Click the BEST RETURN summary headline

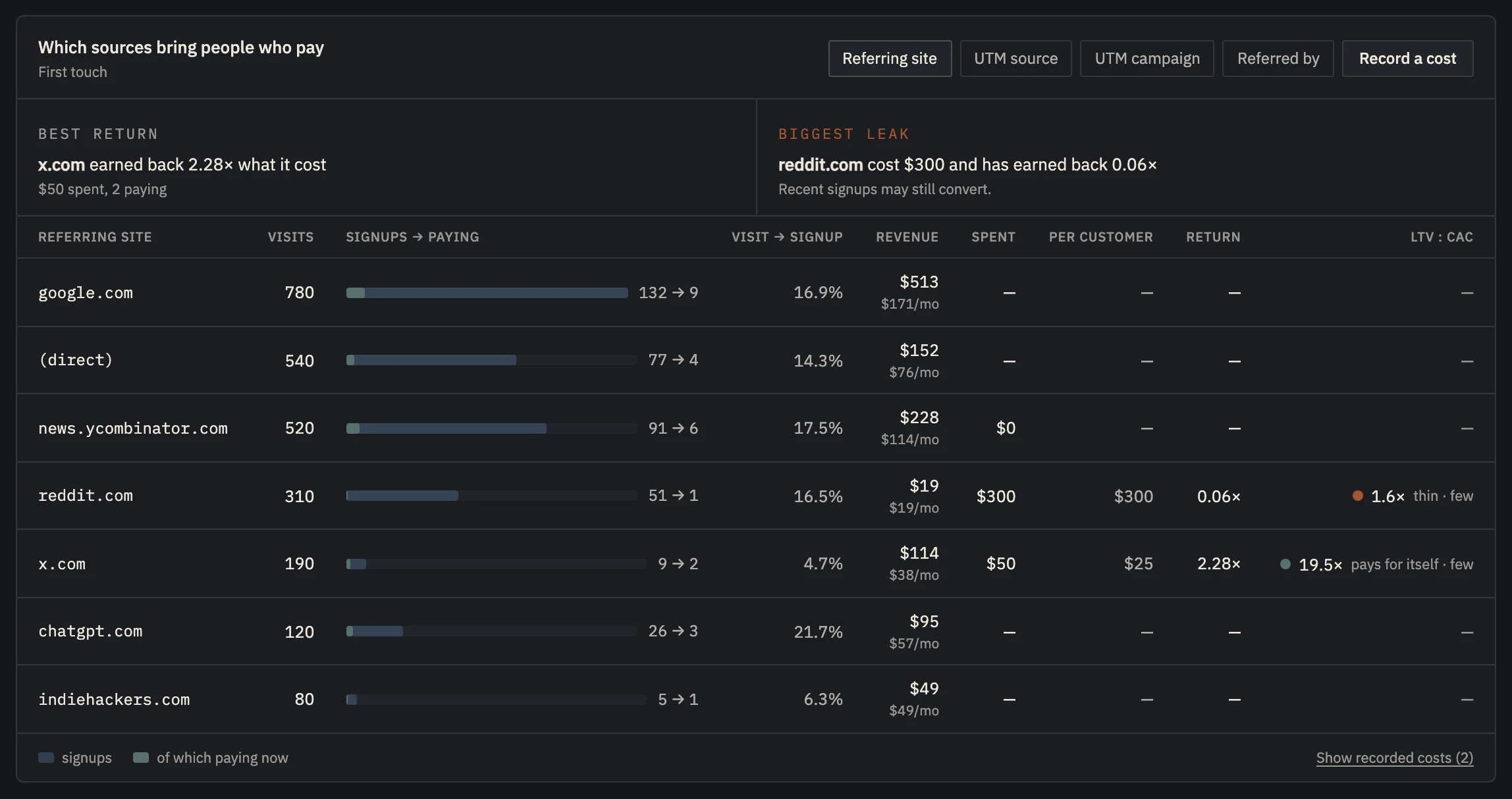click(182, 165)
